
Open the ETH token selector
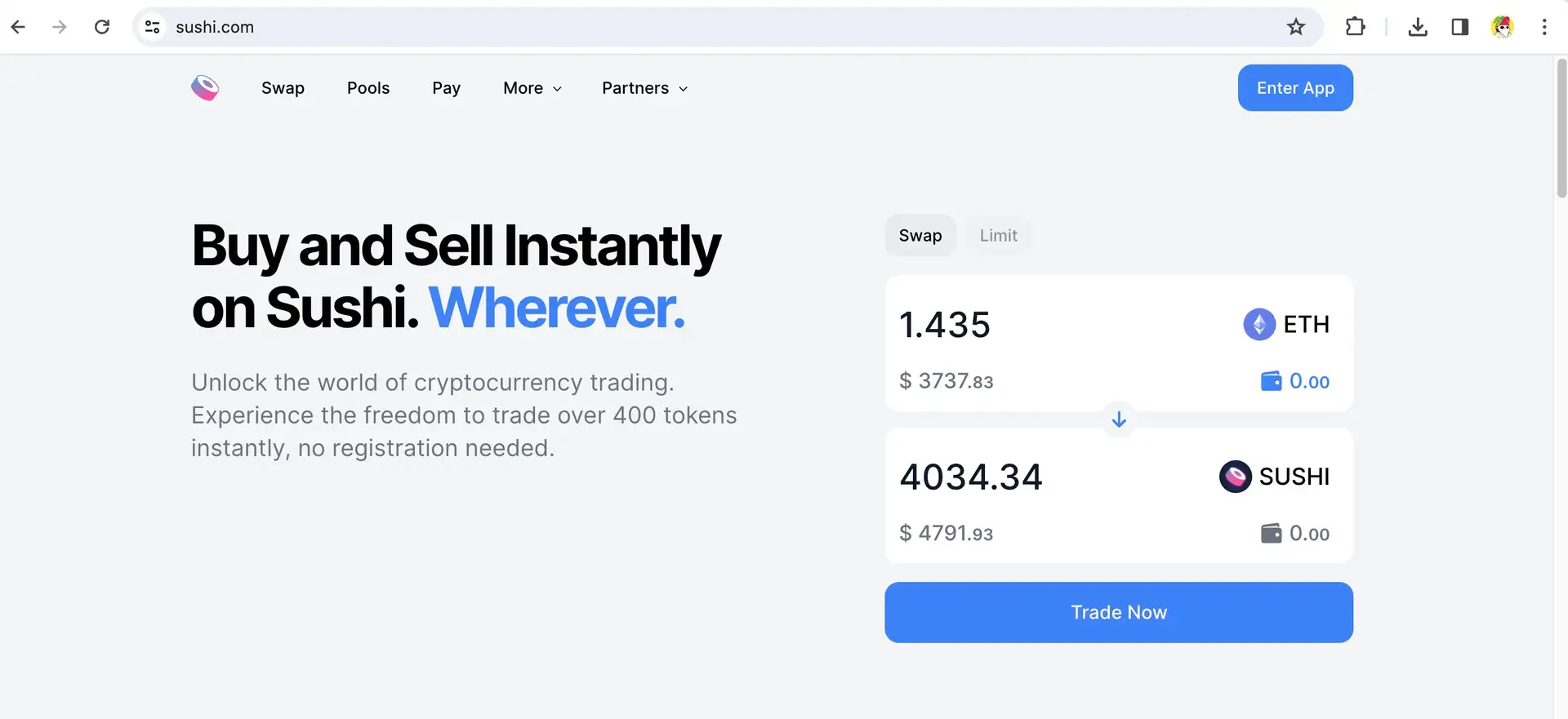click(x=1286, y=325)
